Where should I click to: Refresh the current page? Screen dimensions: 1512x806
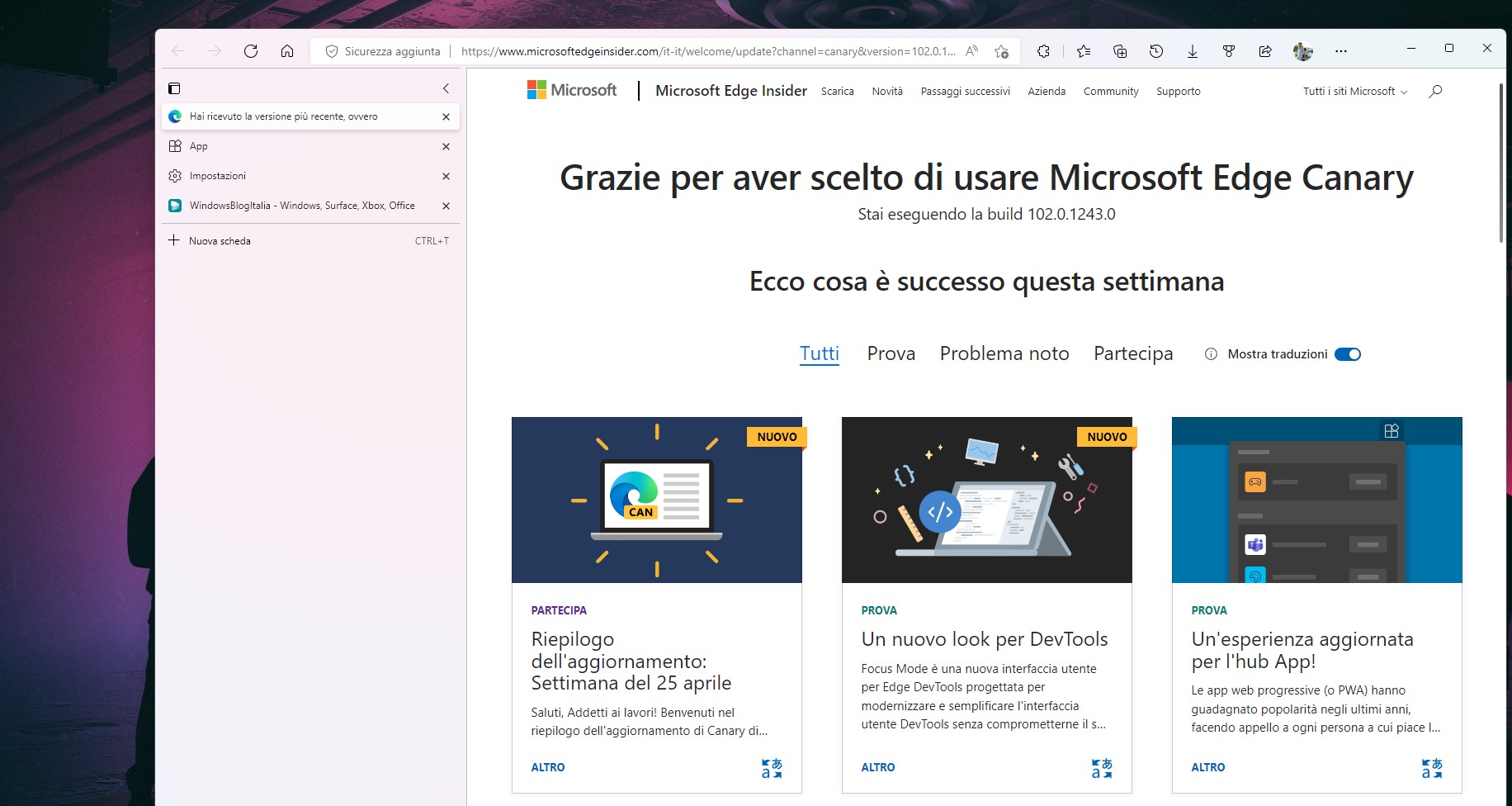(251, 51)
